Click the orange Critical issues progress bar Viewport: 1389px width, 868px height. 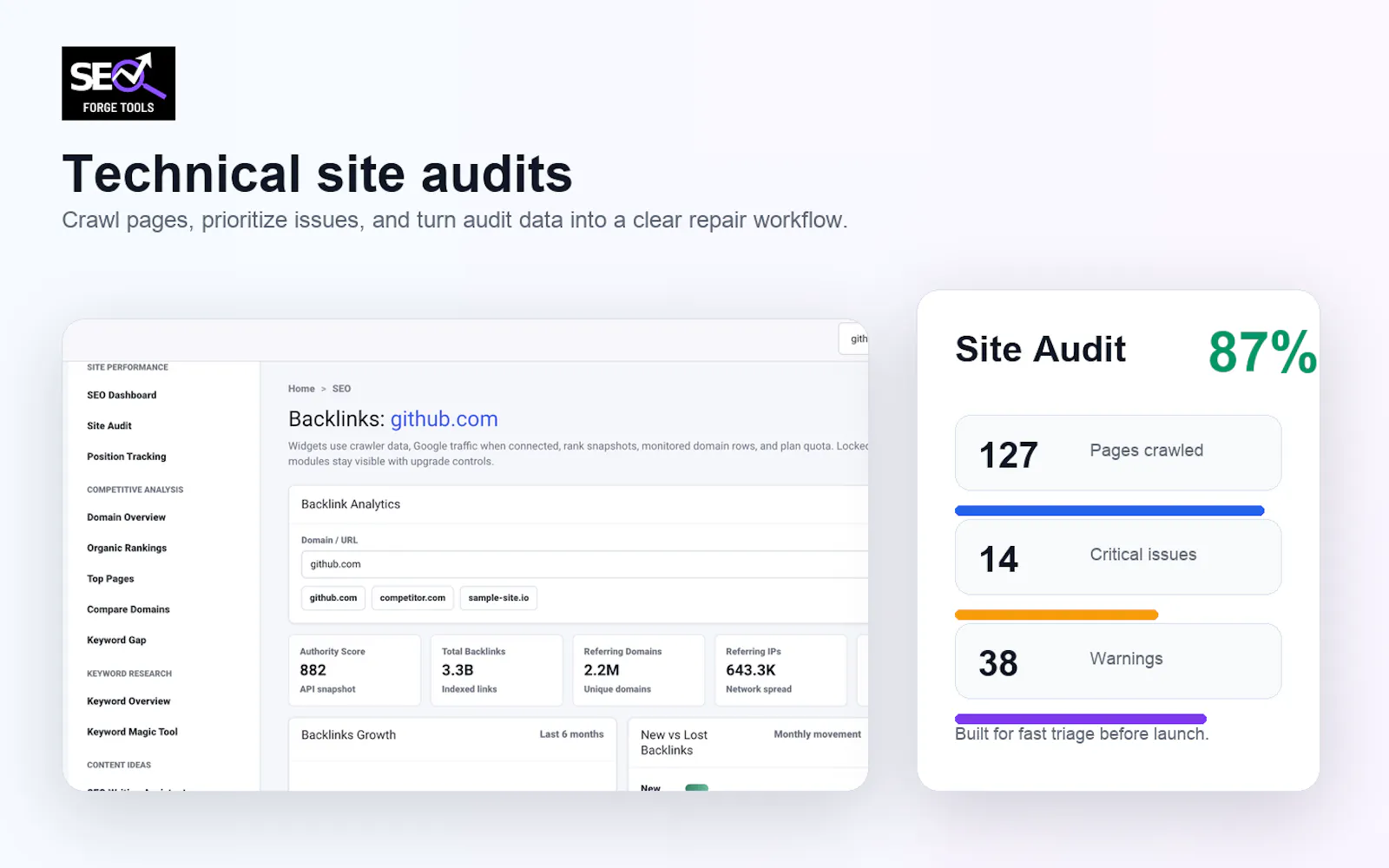coord(1057,615)
